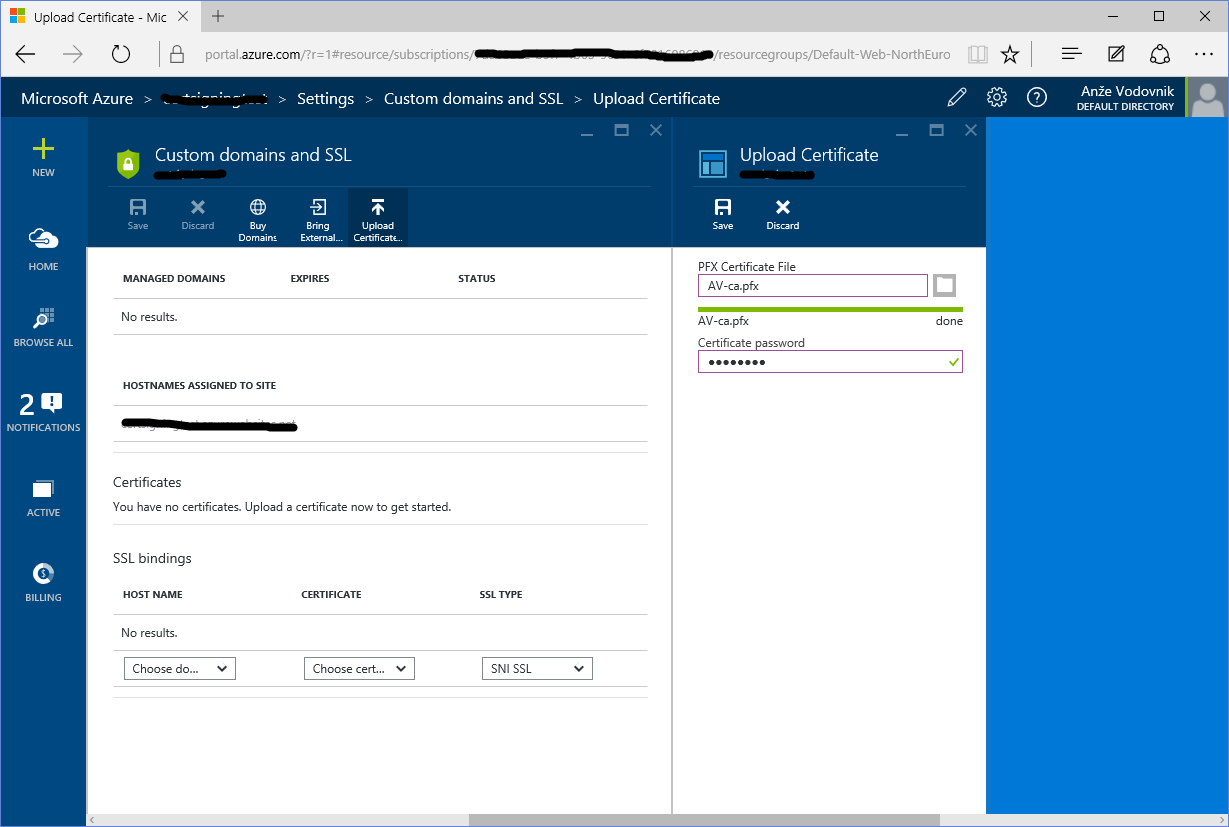Save the Upload Certificate blade
Image resolution: width=1229 pixels, height=827 pixels.
[723, 214]
